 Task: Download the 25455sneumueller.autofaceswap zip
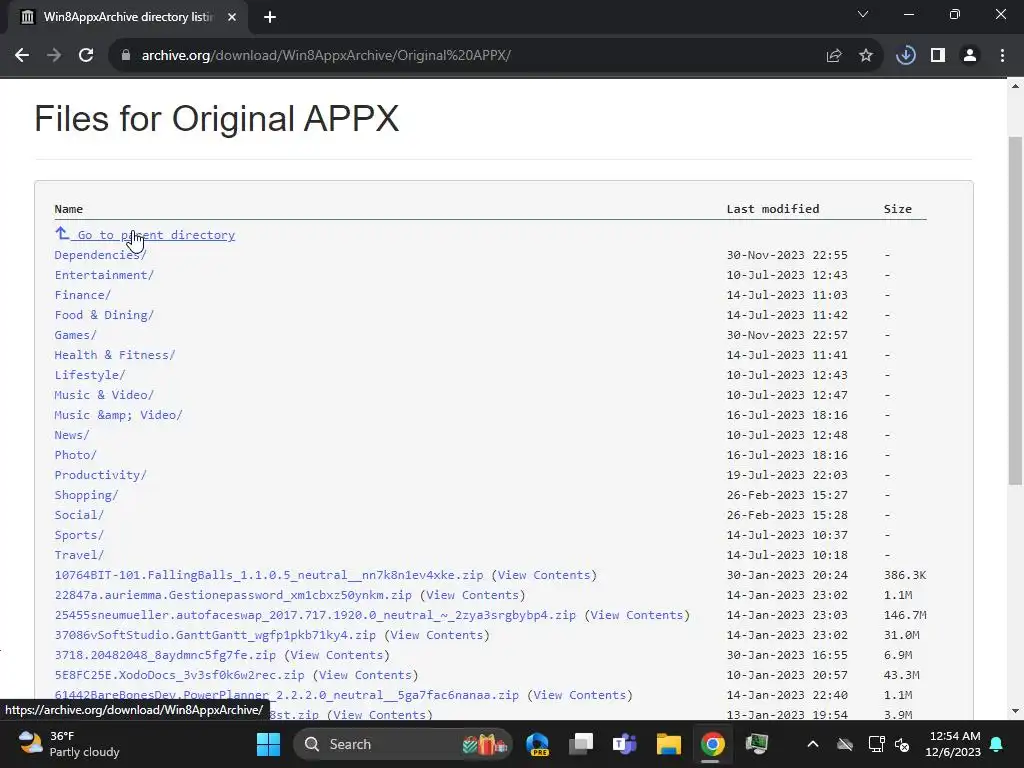click(x=315, y=615)
